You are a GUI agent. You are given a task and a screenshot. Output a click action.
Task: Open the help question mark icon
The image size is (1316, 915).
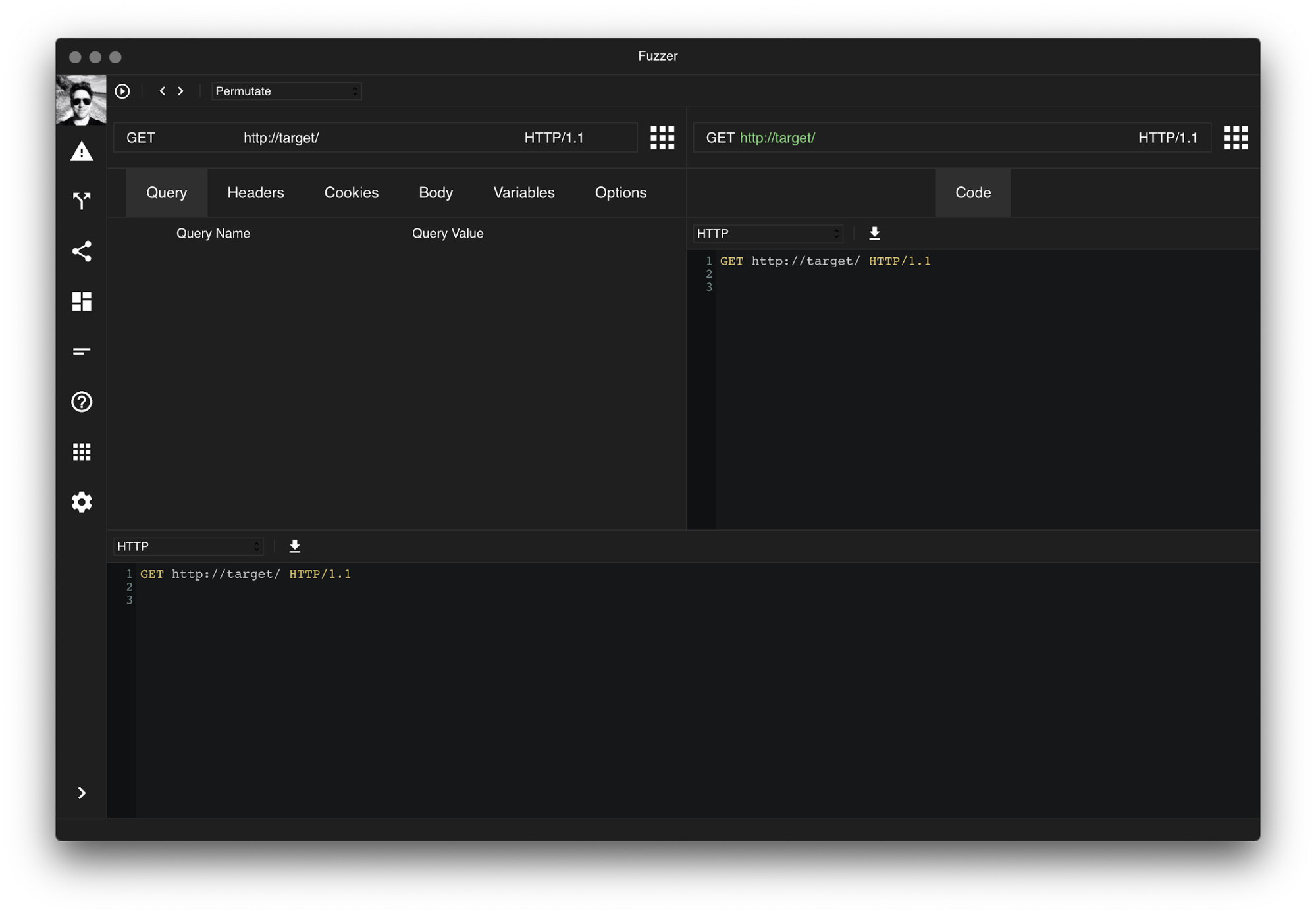(82, 402)
